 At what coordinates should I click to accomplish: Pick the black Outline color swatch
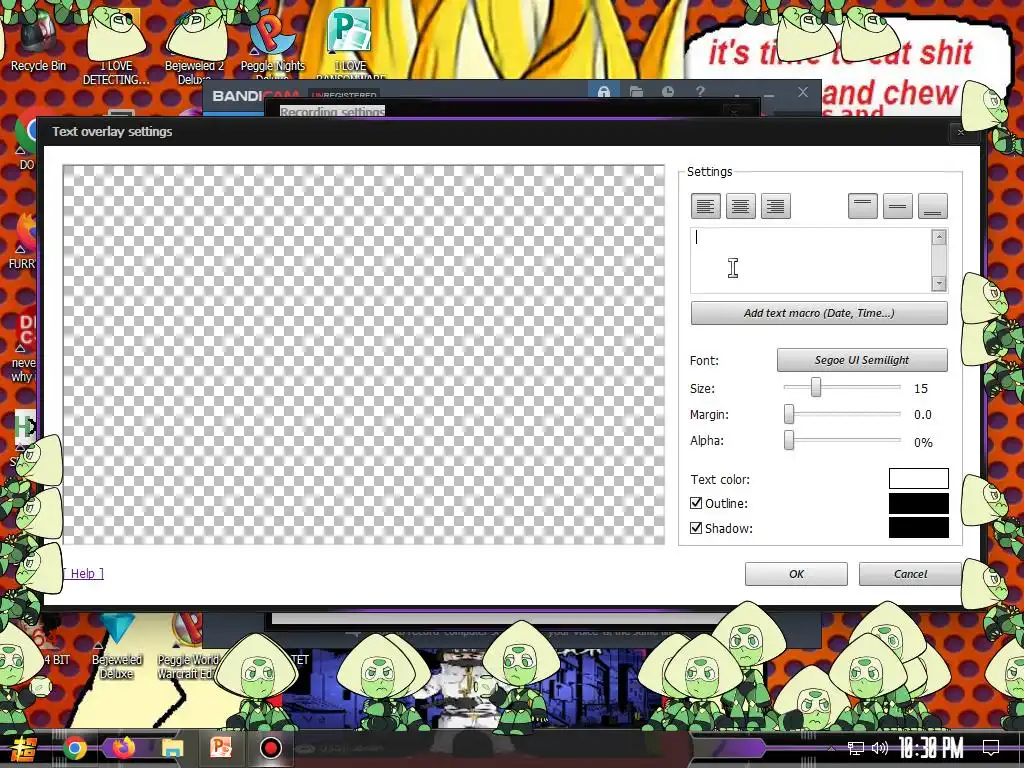[918, 504]
